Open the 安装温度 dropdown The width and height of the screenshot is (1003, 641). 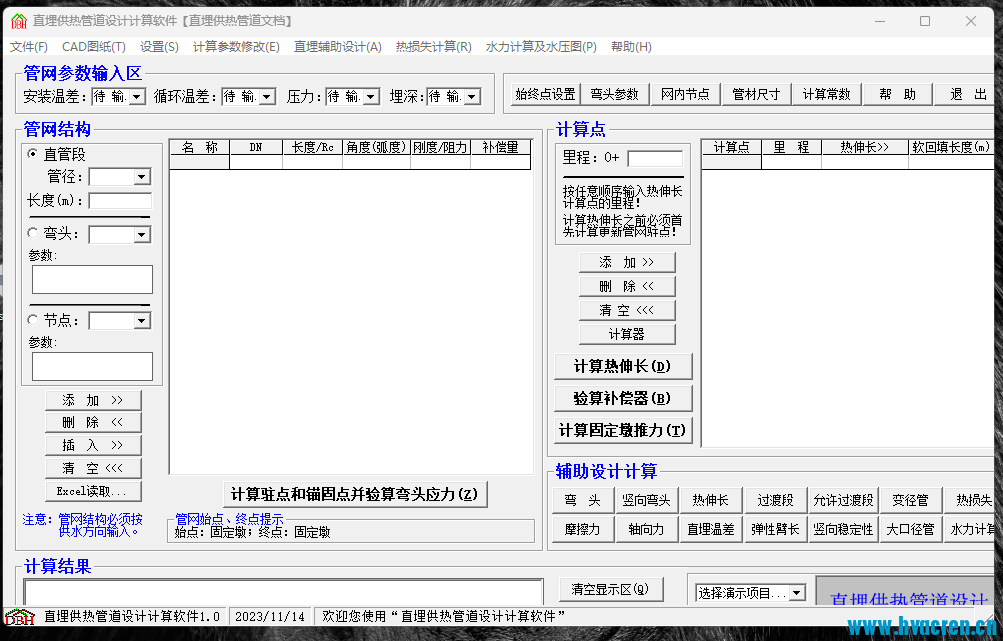coord(135,96)
